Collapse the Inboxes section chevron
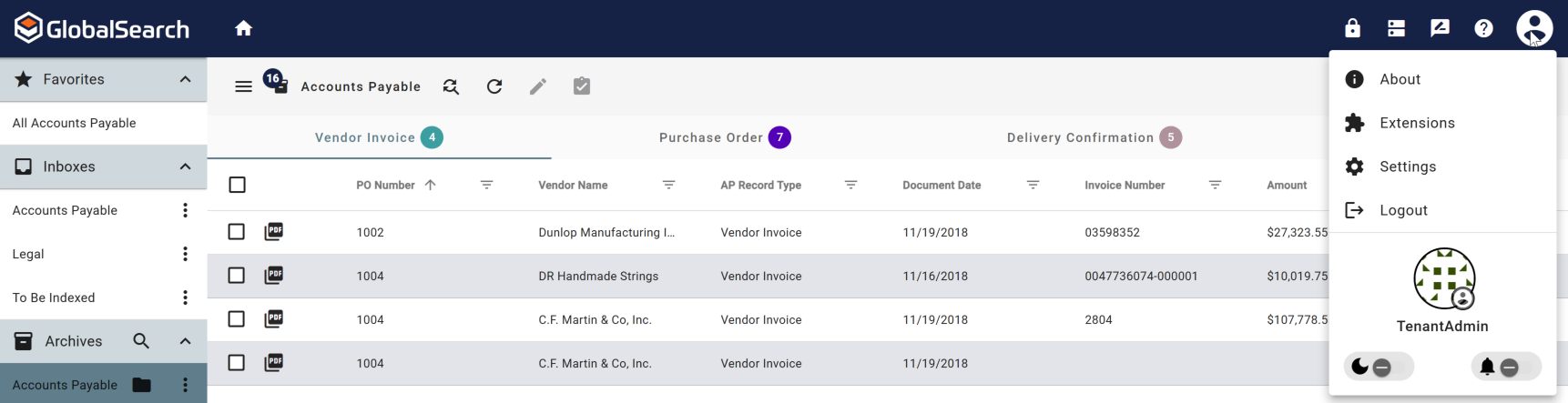The width and height of the screenshot is (1568, 403). coord(185,166)
